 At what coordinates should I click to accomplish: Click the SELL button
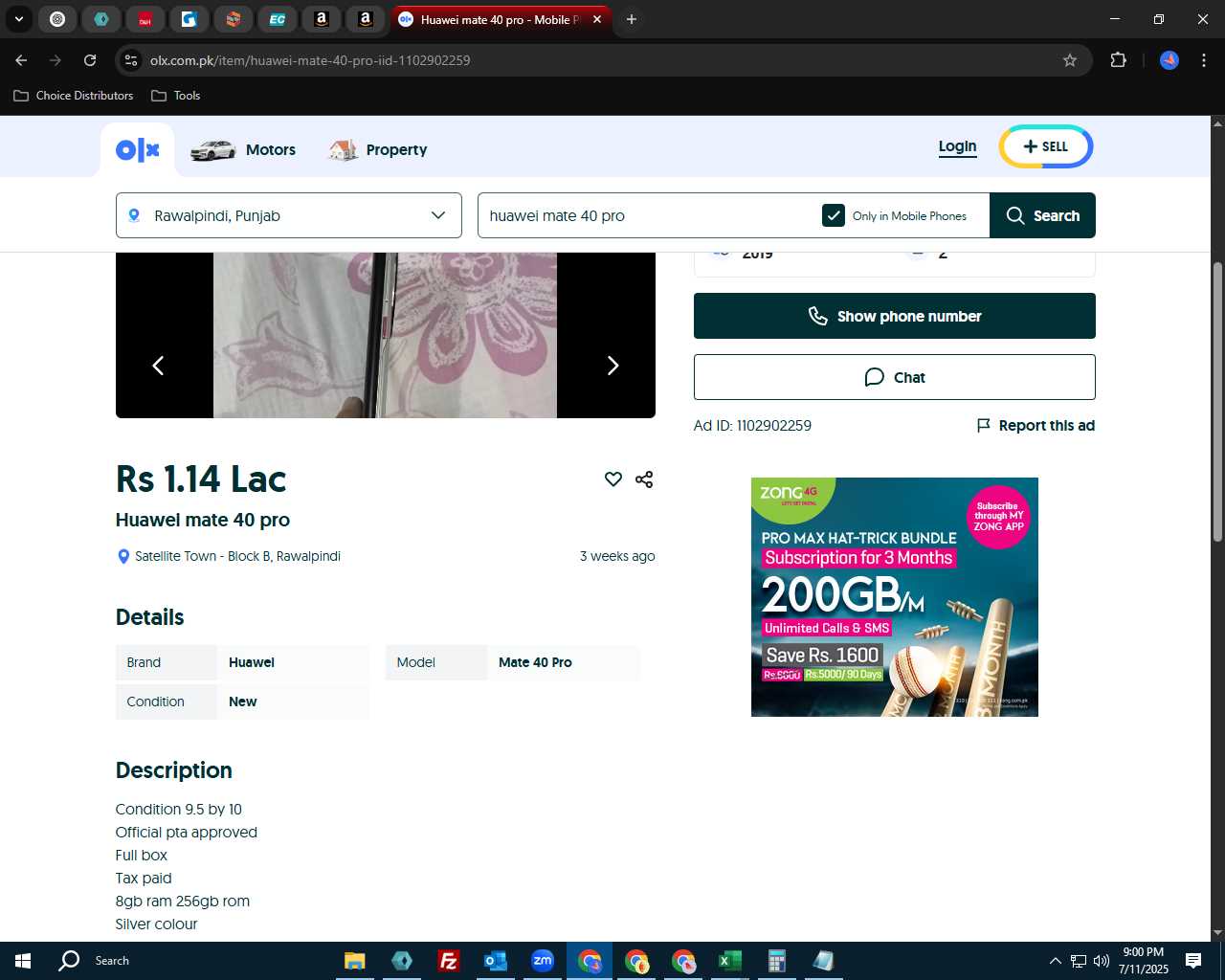pos(1046,146)
